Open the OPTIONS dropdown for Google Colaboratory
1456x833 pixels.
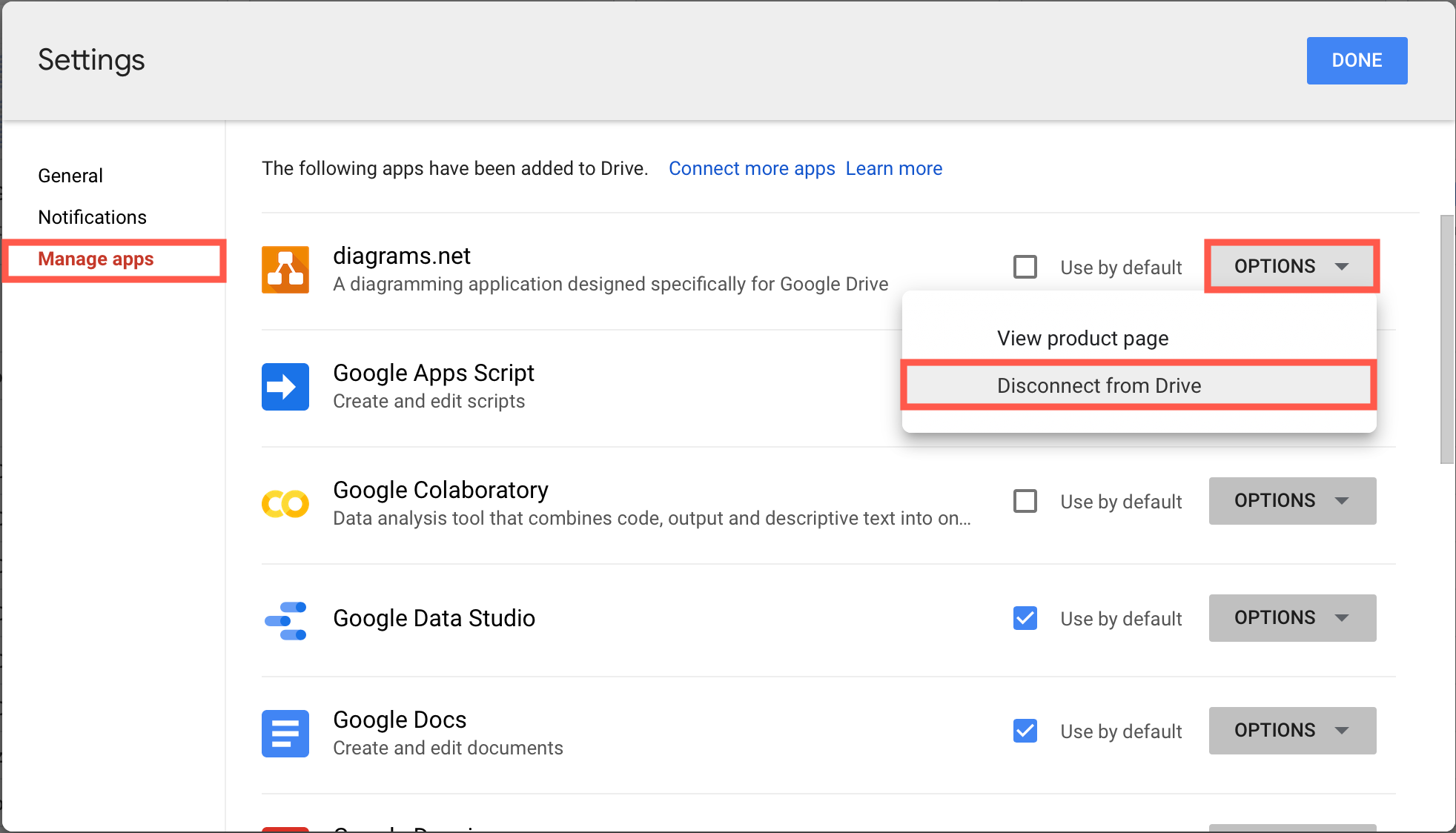(1291, 501)
